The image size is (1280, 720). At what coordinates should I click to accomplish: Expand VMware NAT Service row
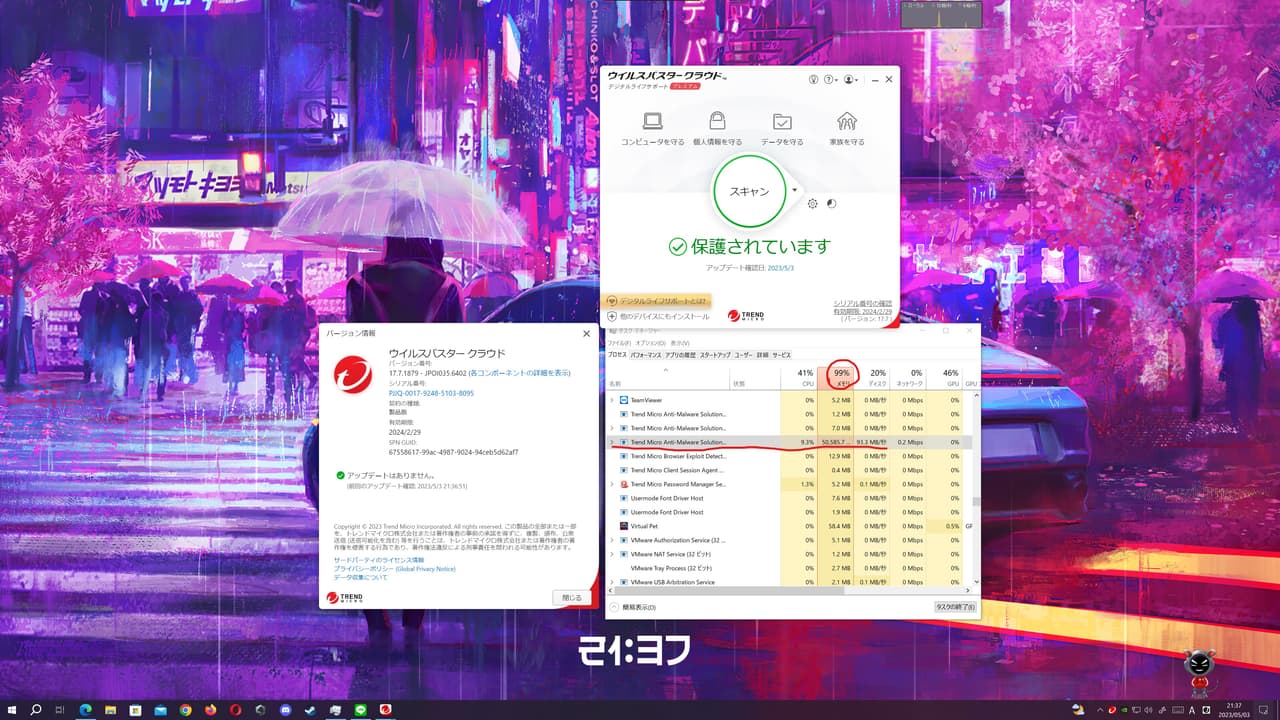612,554
